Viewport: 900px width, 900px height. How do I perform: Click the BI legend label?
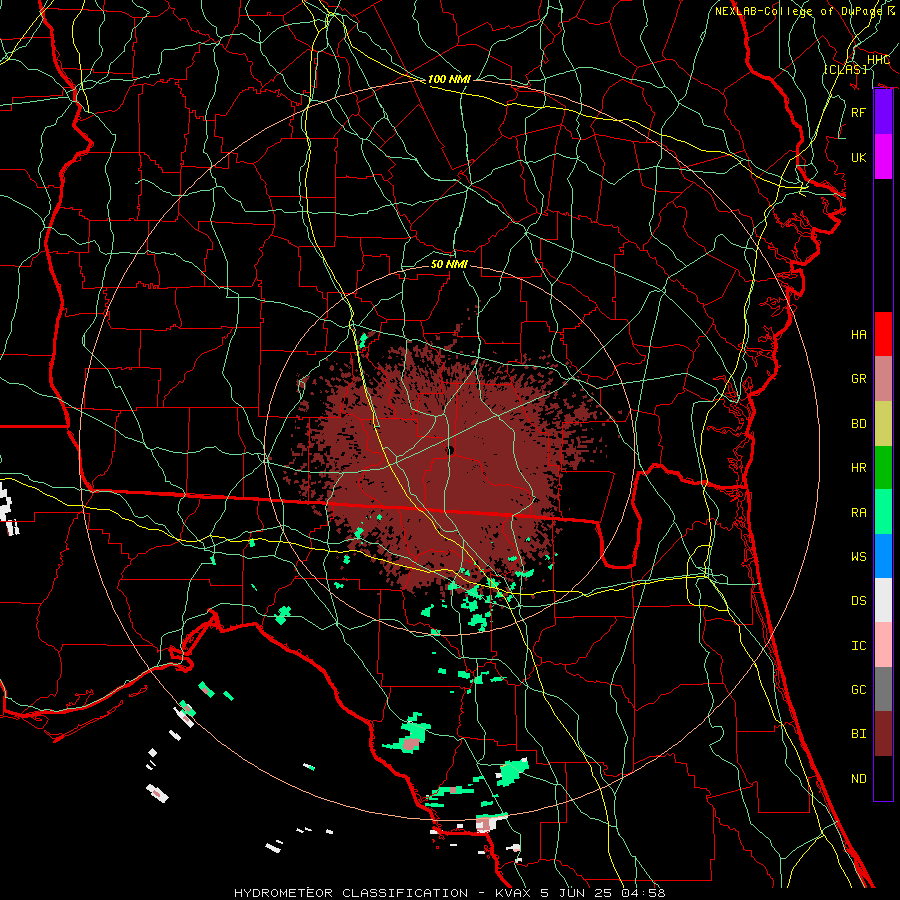(x=858, y=734)
